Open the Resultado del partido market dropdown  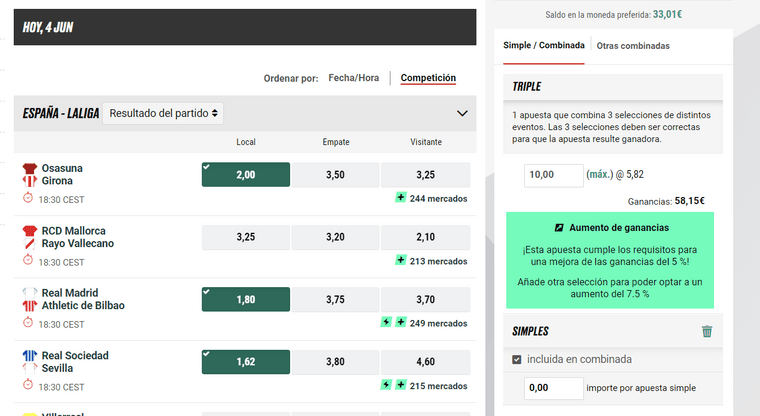(x=163, y=113)
